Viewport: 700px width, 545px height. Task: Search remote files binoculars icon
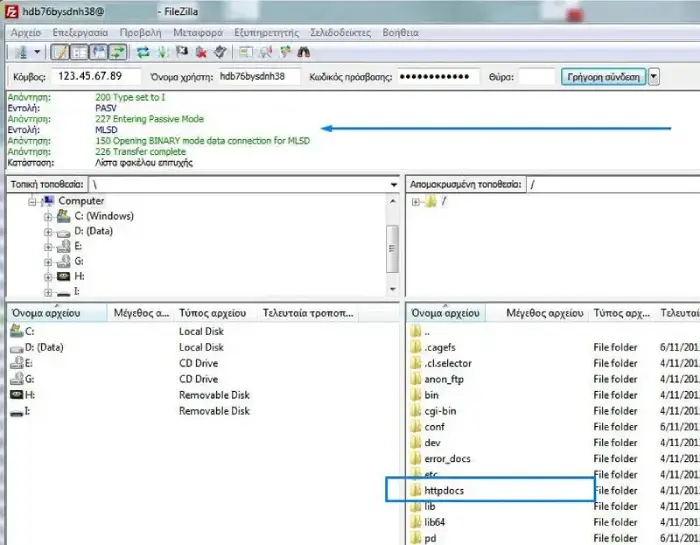pos(304,53)
